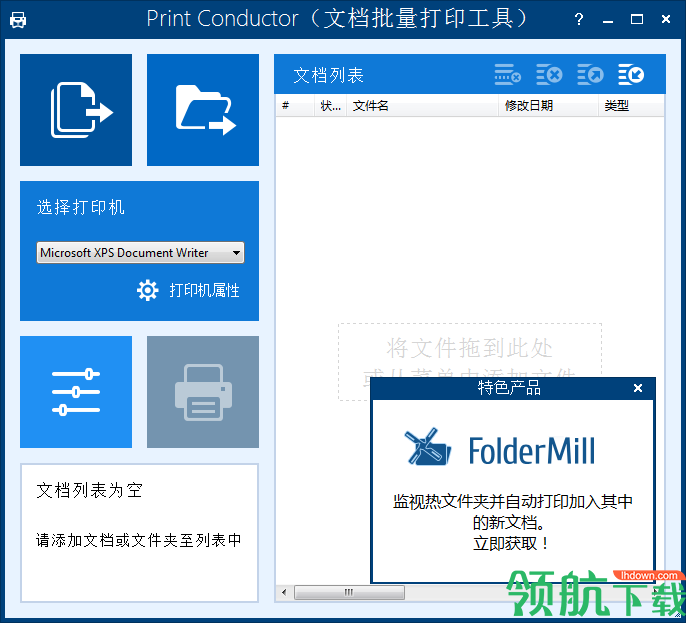Screen dimensions: 686x623
Task: Click the remove selected item list icon
Action: click(508, 74)
